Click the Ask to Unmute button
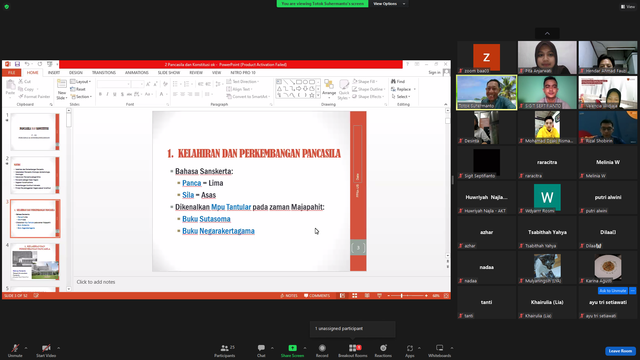 click(613, 291)
